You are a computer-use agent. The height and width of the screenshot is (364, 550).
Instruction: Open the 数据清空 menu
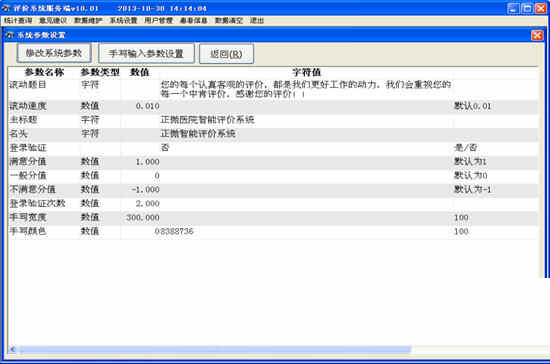[229, 21]
